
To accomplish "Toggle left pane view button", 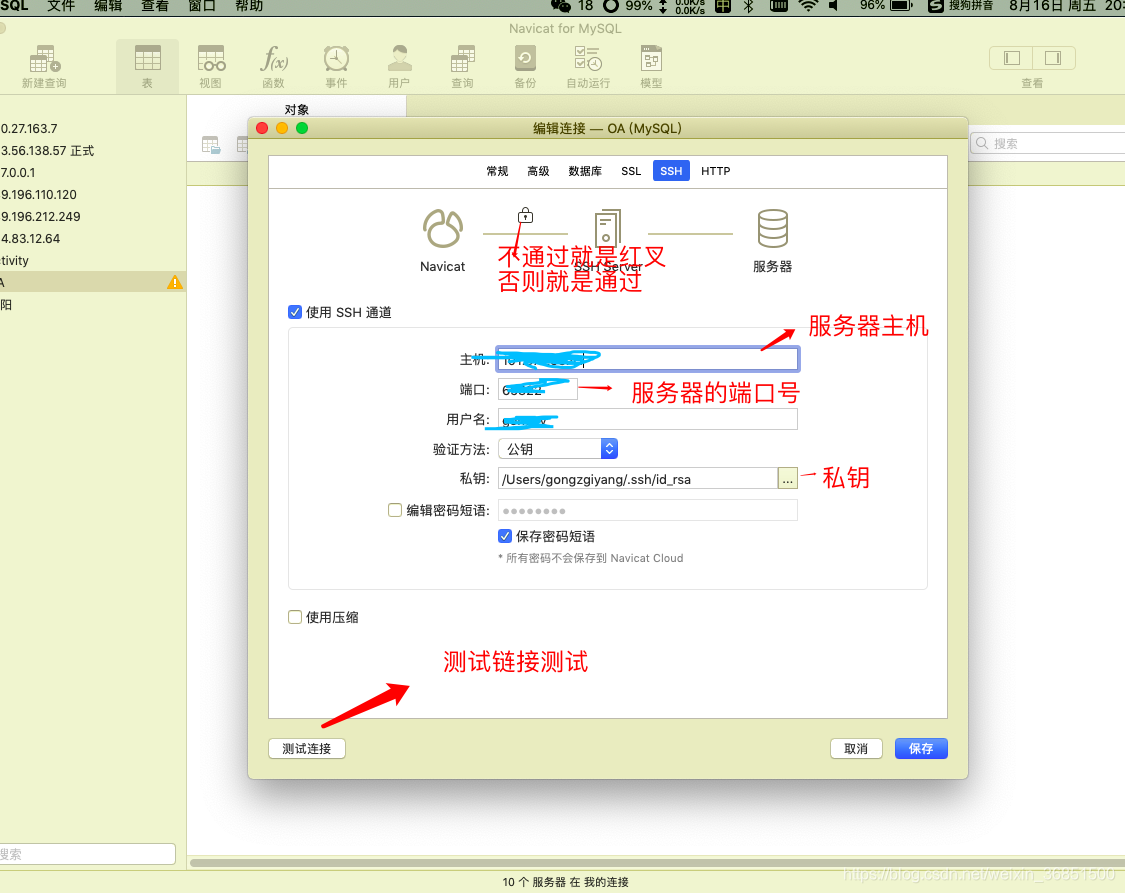I will point(1011,58).
